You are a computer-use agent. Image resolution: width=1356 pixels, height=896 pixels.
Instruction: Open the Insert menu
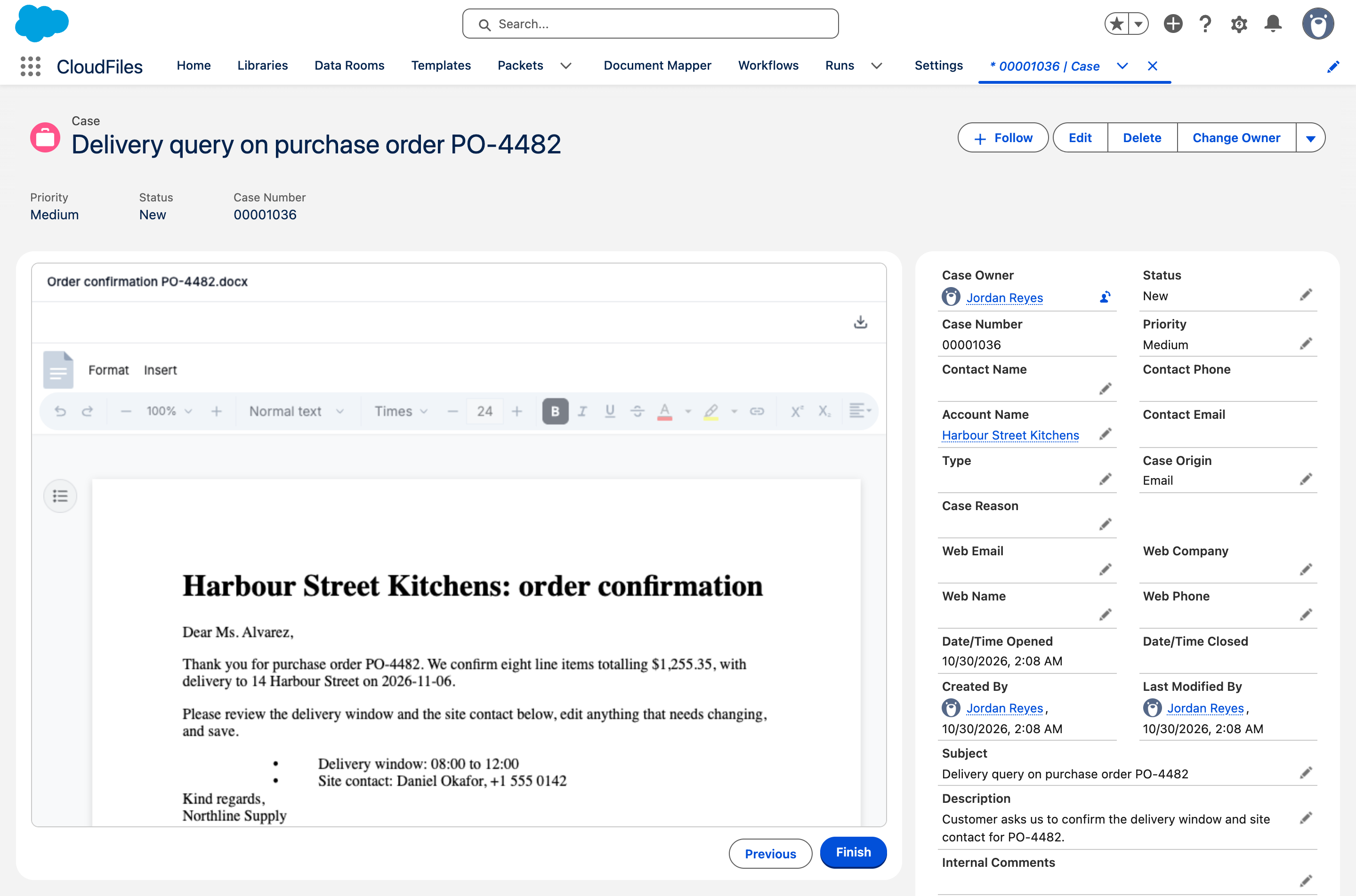160,370
